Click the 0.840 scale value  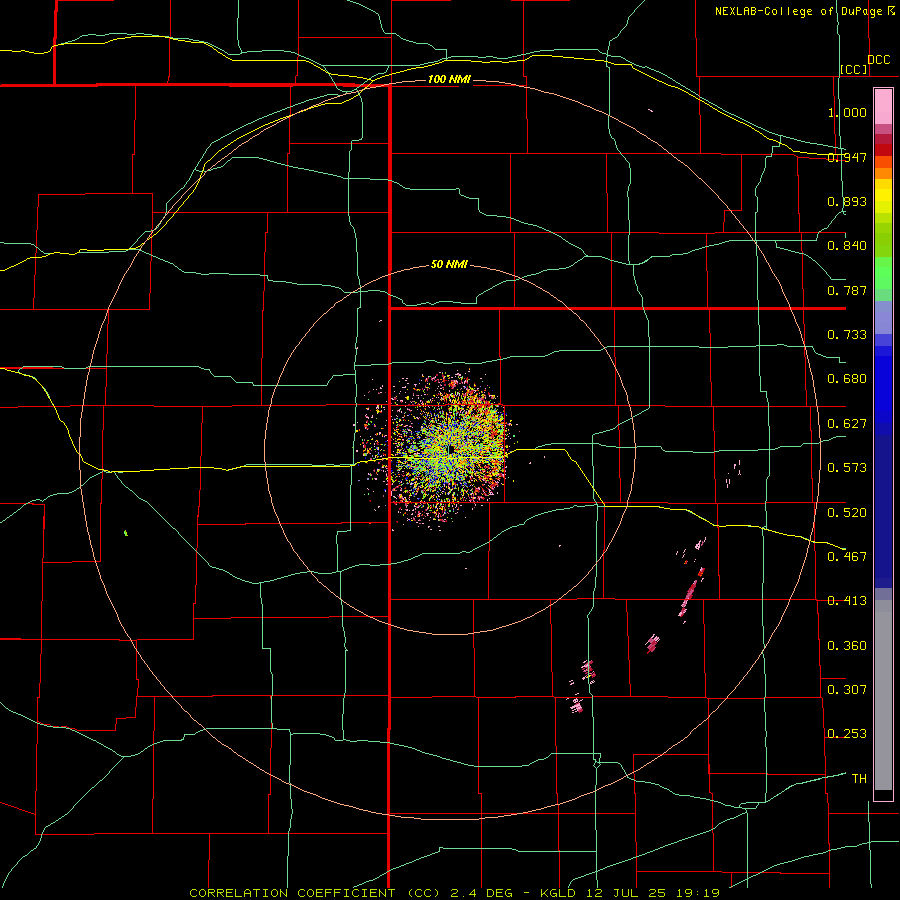point(847,246)
